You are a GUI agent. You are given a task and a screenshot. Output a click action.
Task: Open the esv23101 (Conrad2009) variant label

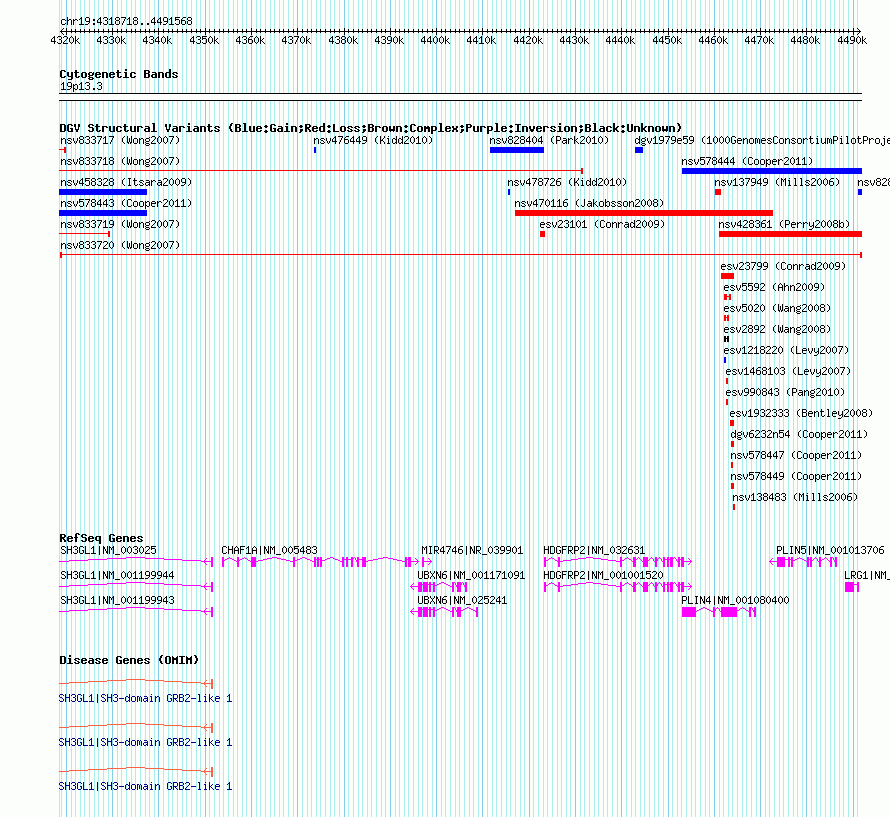pos(602,224)
